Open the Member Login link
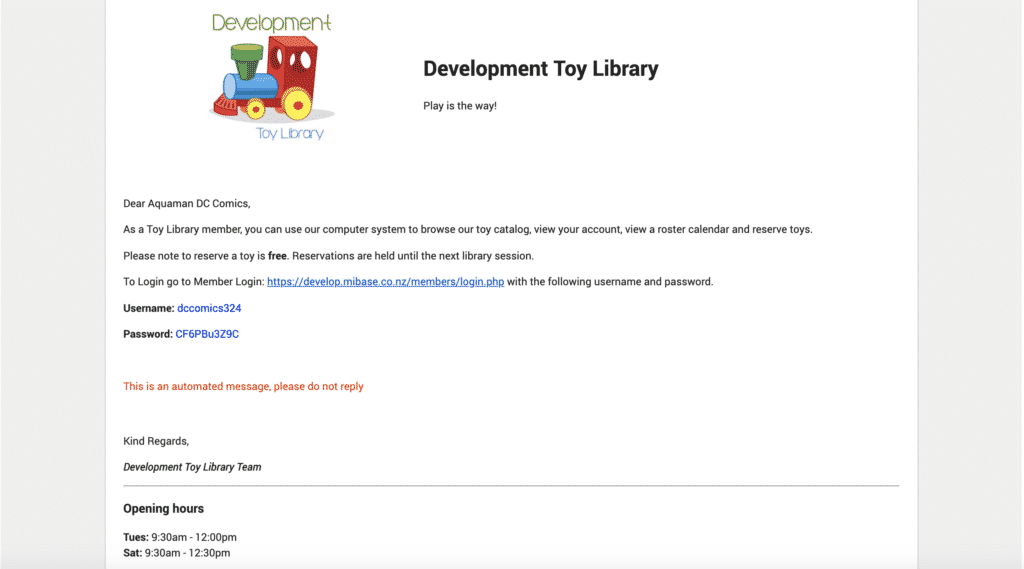Screen dimensions: 1024x569 (x=385, y=282)
